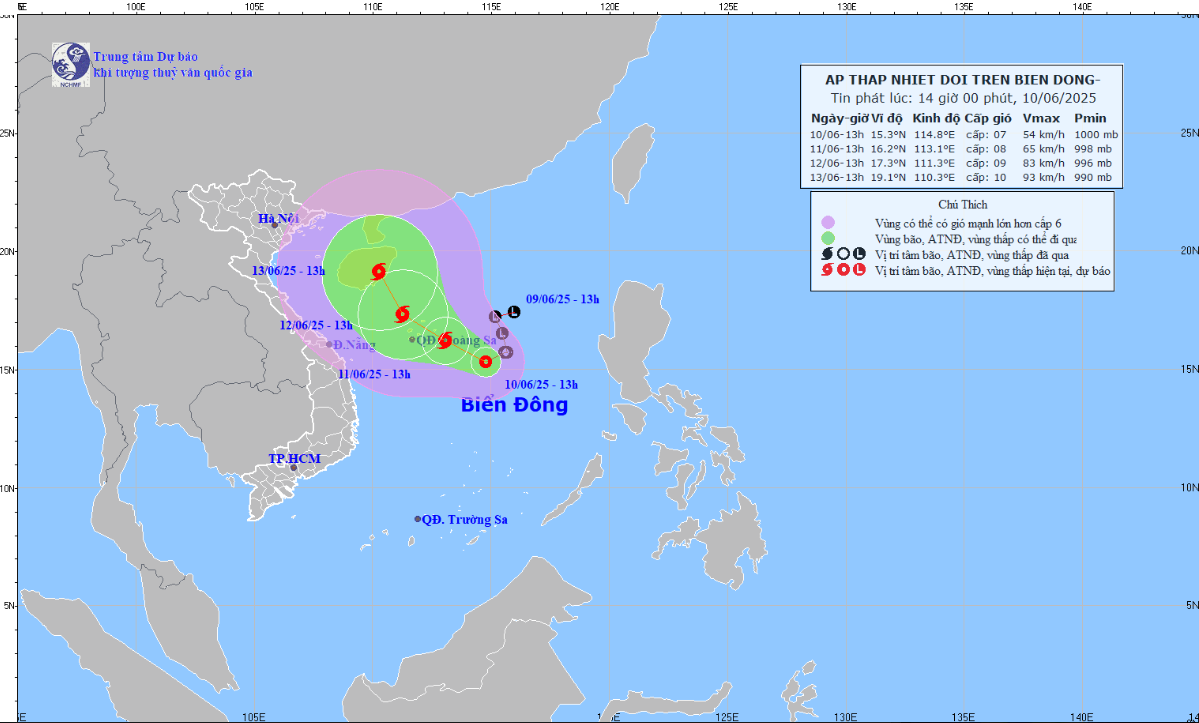Click the 'Vmax' column header
Image resolution: width=1199 pixels, height=723 pixels.
pos(1041,118)
